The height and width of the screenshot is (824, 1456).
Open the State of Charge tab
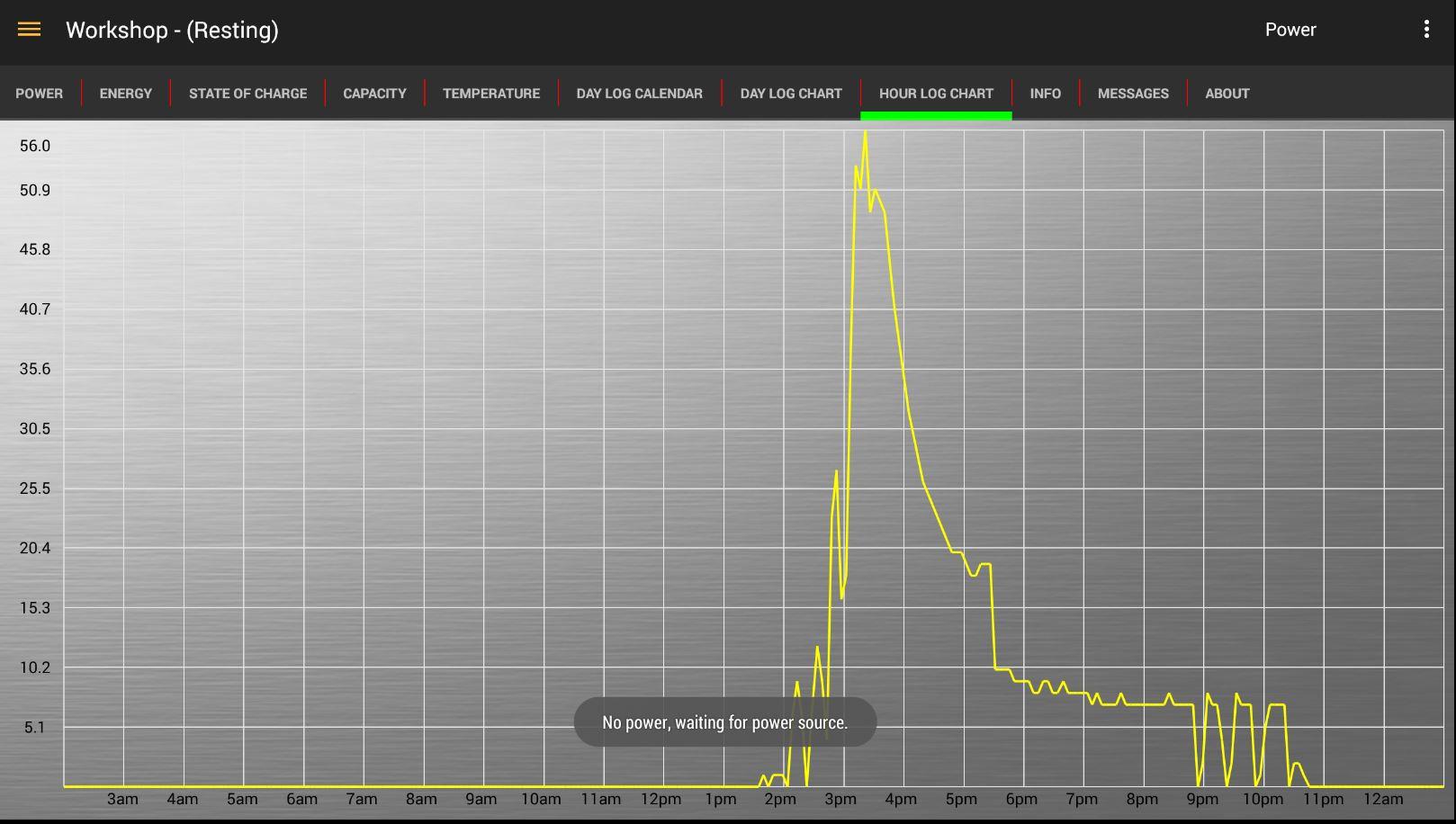247,94
